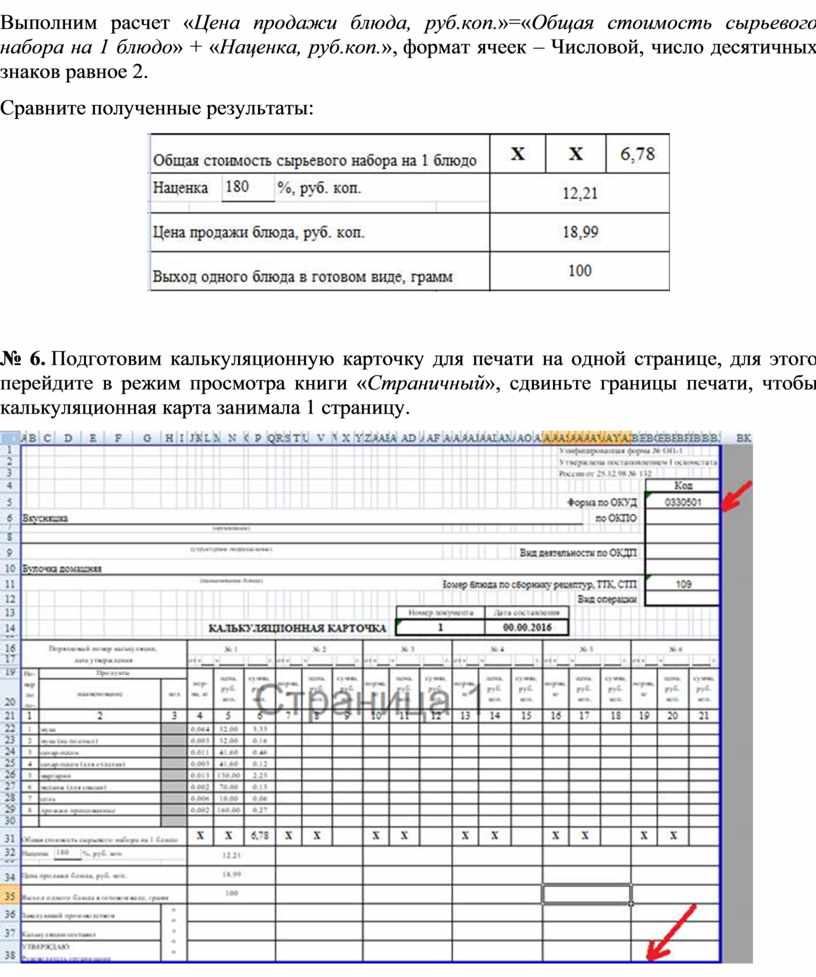Click organization name cell 'Вкусняшка'

pos(45,518)
